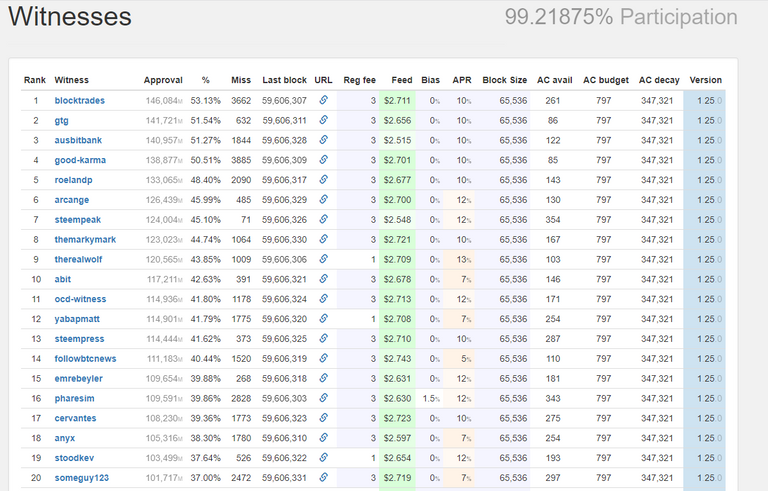This screenshot has width=768, height=491.
Task: Open the stoodkev witness profile
Action: [x=74, y=458]
